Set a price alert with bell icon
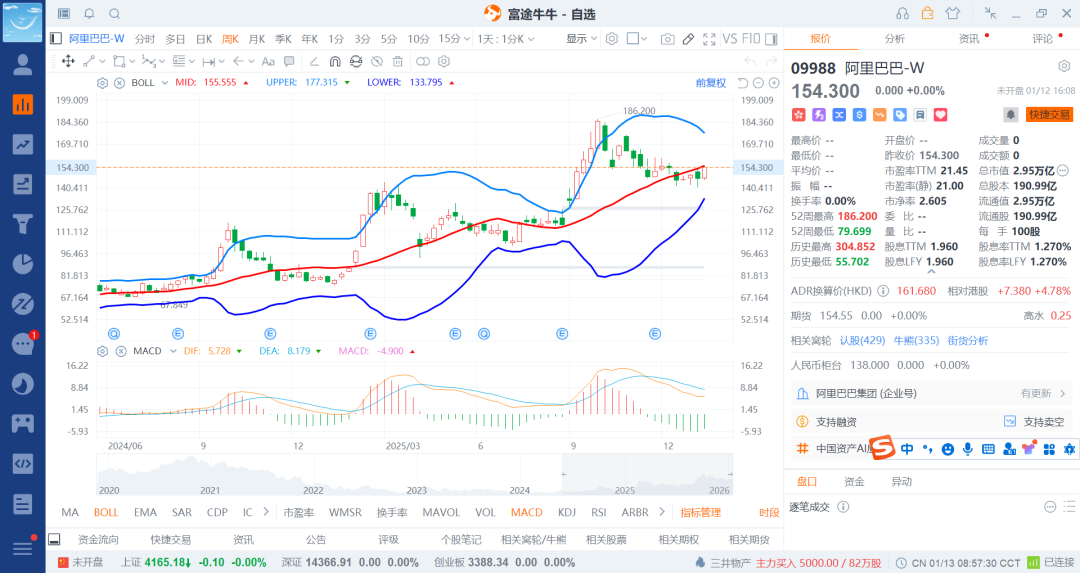This screenshot has width=1080, height=573. [x=1011, y=114]
